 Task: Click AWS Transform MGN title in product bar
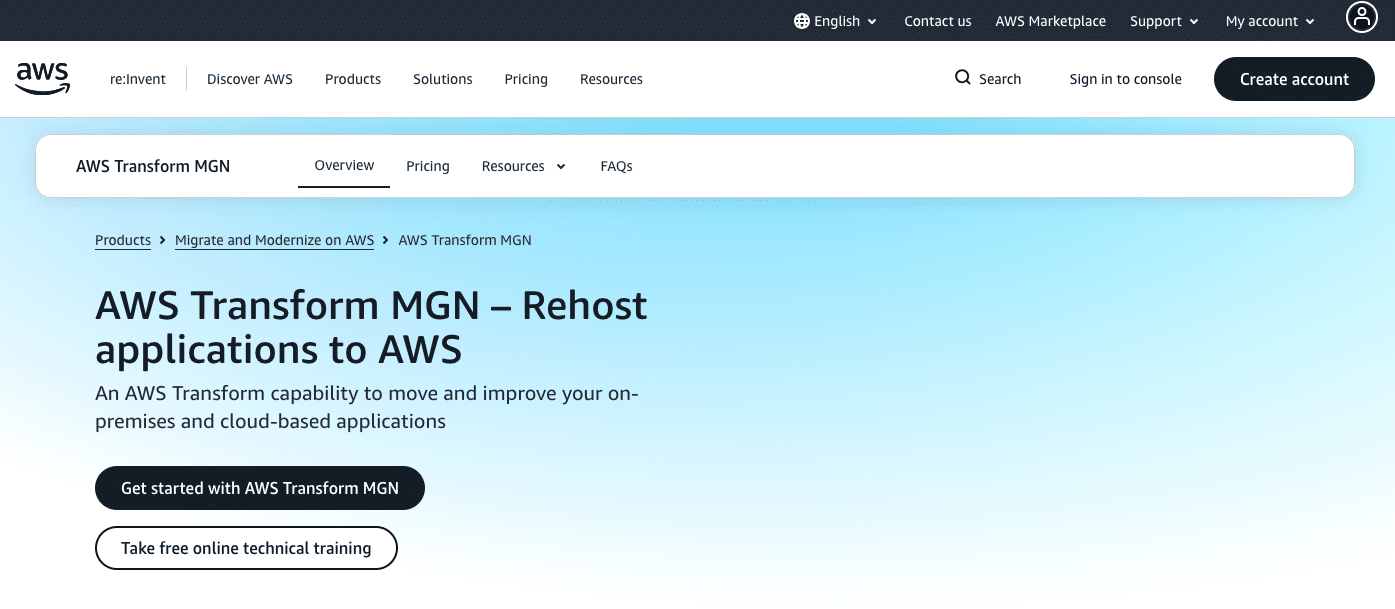click(x=153, y=166)
